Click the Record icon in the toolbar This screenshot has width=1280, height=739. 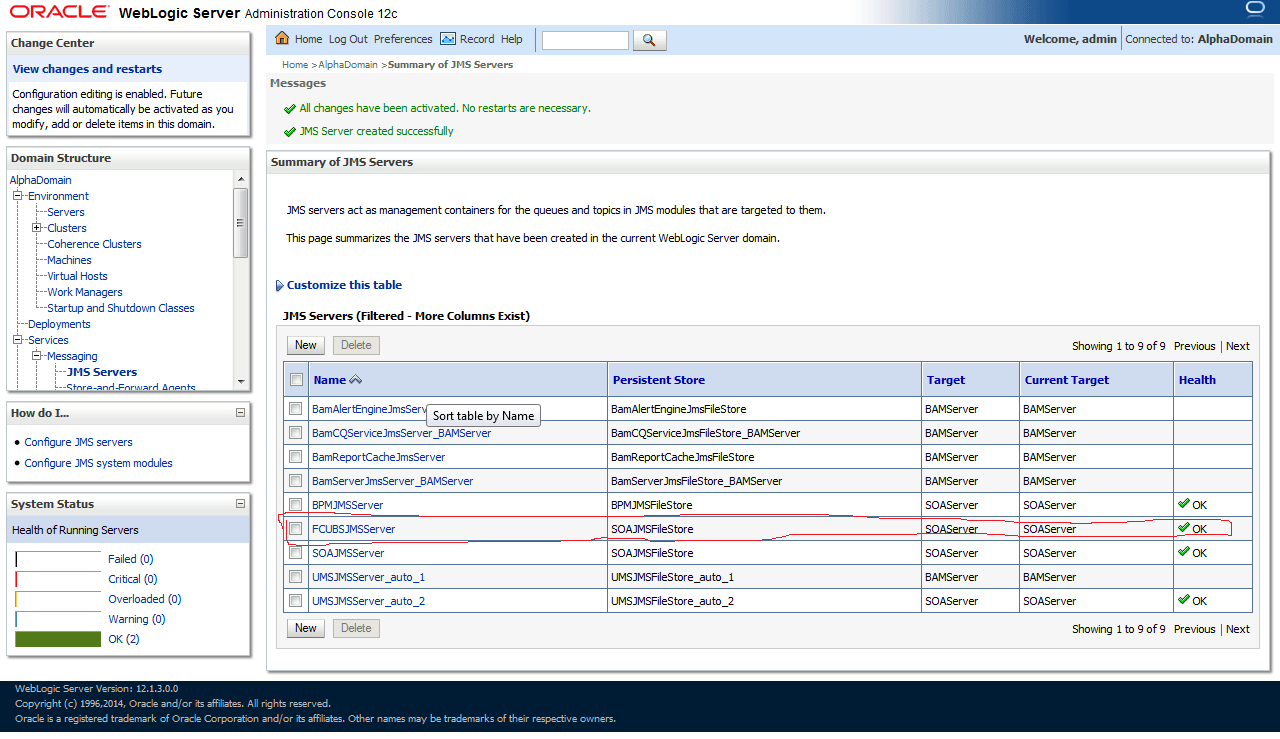pos(448,39)
